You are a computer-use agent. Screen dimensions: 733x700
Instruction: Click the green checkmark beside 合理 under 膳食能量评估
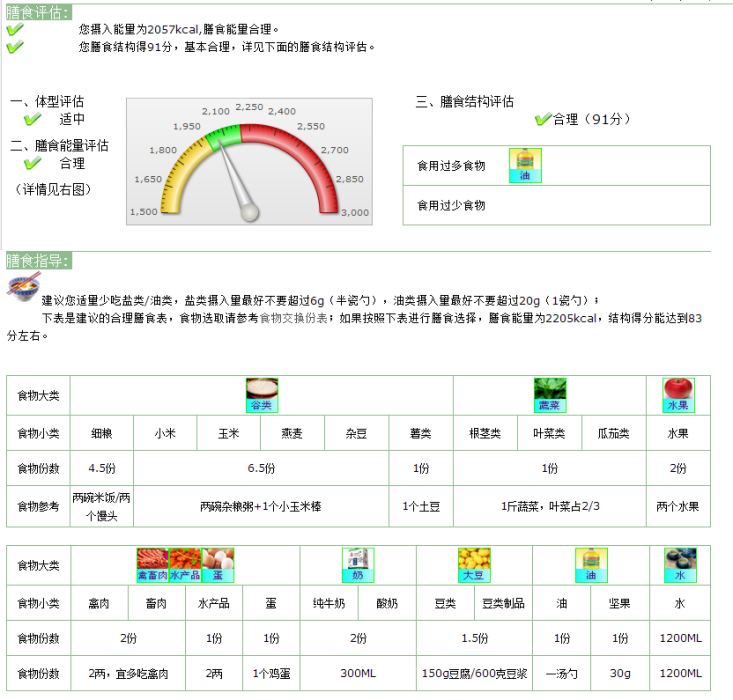[x=32, y=164]
